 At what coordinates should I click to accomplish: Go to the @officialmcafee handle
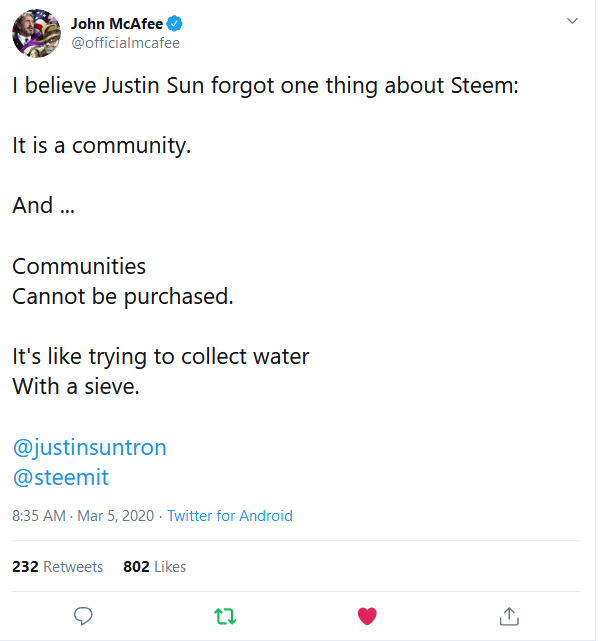[125, 43]
